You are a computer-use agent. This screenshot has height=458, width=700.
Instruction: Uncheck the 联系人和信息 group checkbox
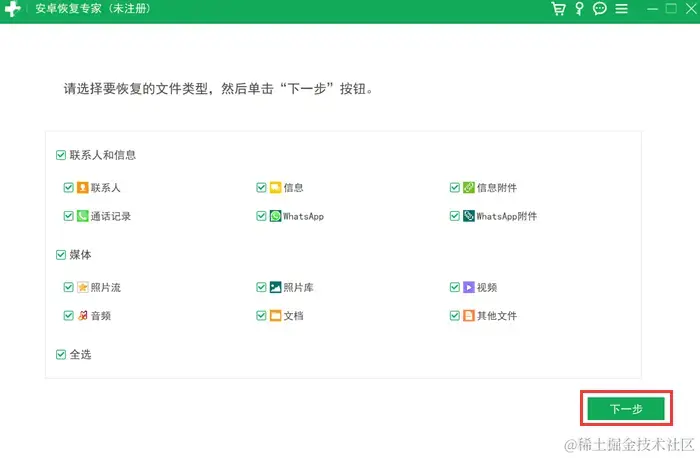[61, 155]
